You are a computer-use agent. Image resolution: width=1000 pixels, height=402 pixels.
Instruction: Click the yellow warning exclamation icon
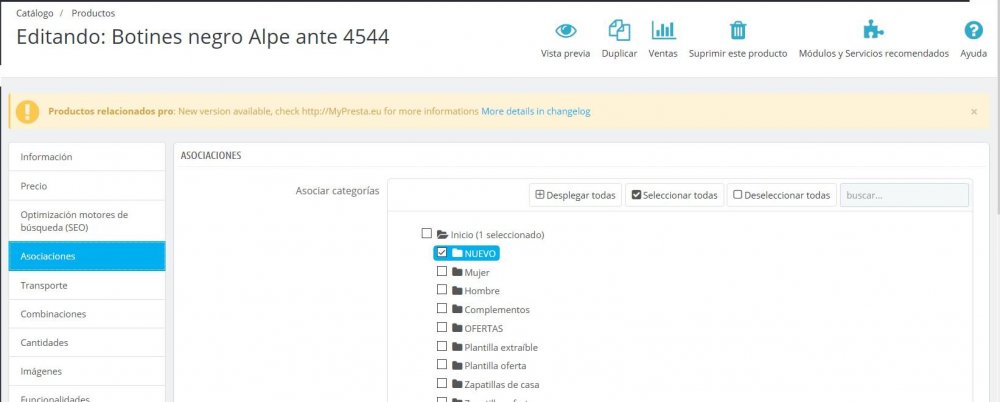[x=27, y=111]
